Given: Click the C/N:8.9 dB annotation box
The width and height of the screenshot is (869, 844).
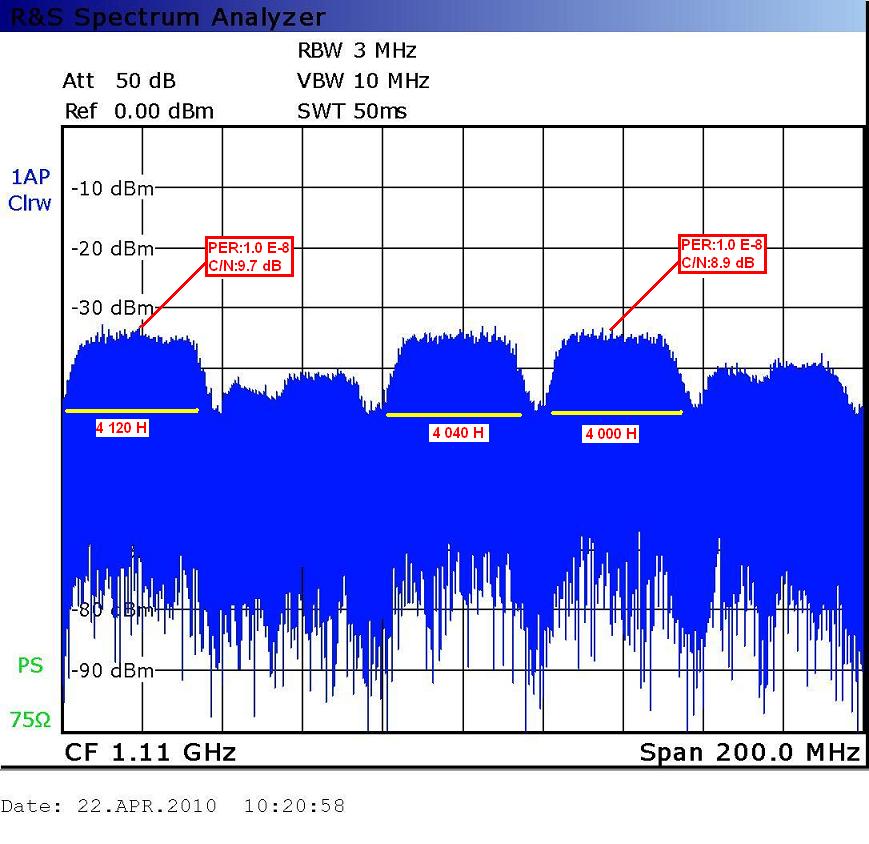Looking at the screenshot, I should coord(722,254).
